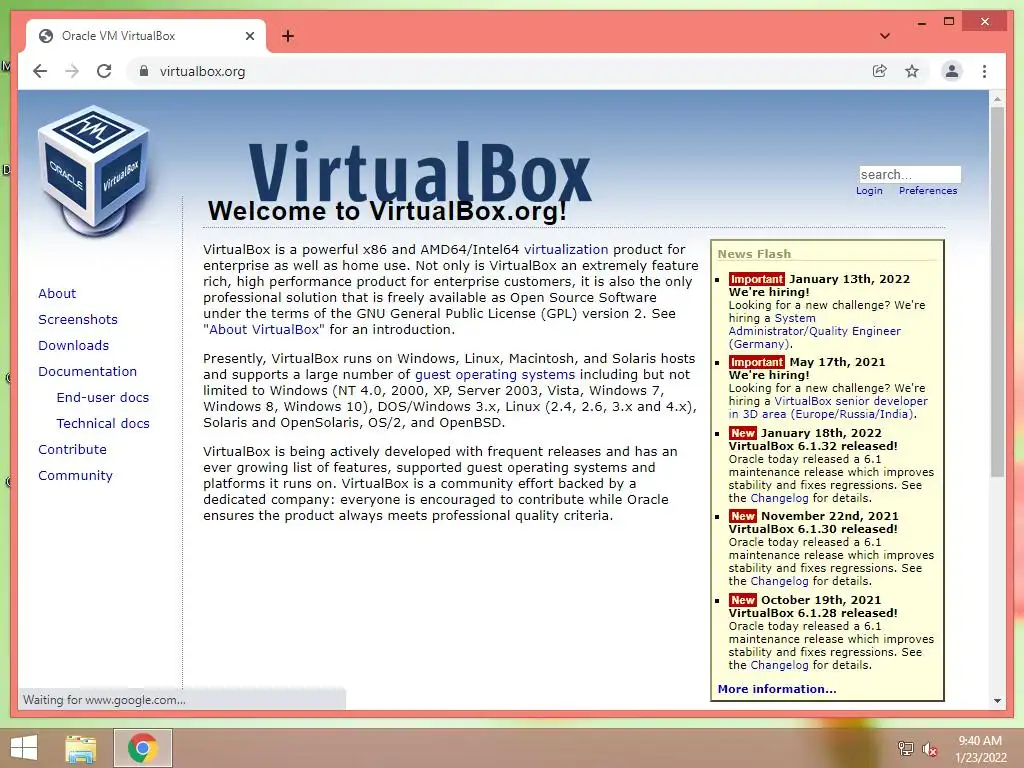Screen dimensions: 1024x768
Task: Click the page scrollbar down arrow
Action: (x=997, y=701)
